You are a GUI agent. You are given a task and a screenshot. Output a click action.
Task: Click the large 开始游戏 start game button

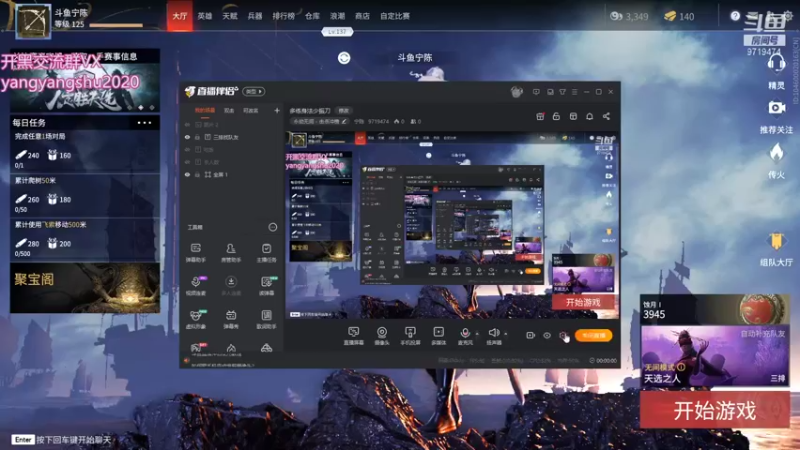coord(714,410)
